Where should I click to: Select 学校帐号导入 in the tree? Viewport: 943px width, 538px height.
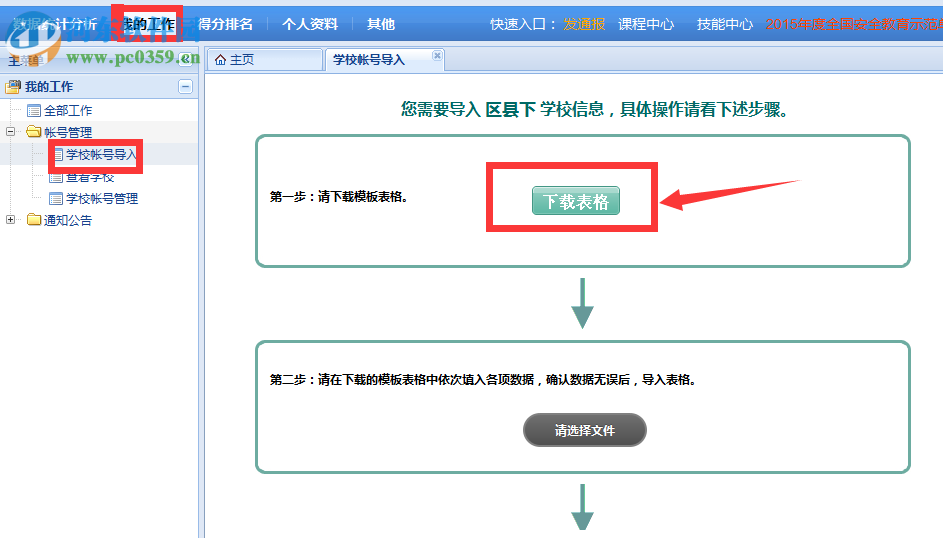point(101,154)
